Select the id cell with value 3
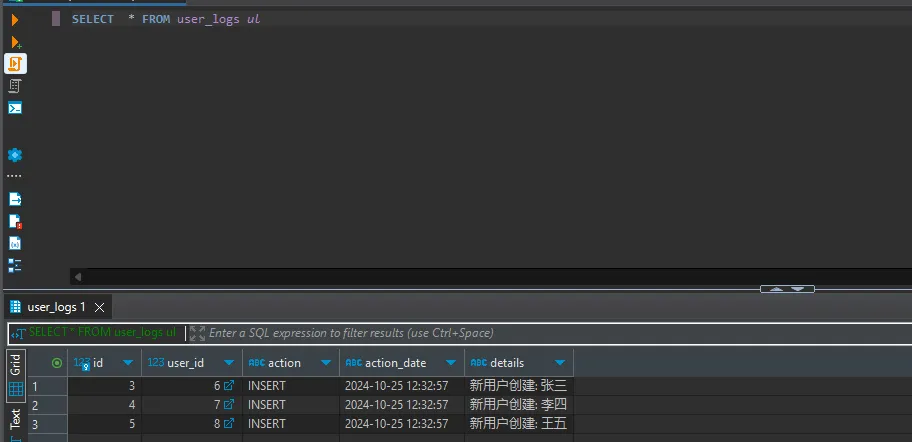Image resolution: width=912 pixels, height=442 pixels. [105, 386]
